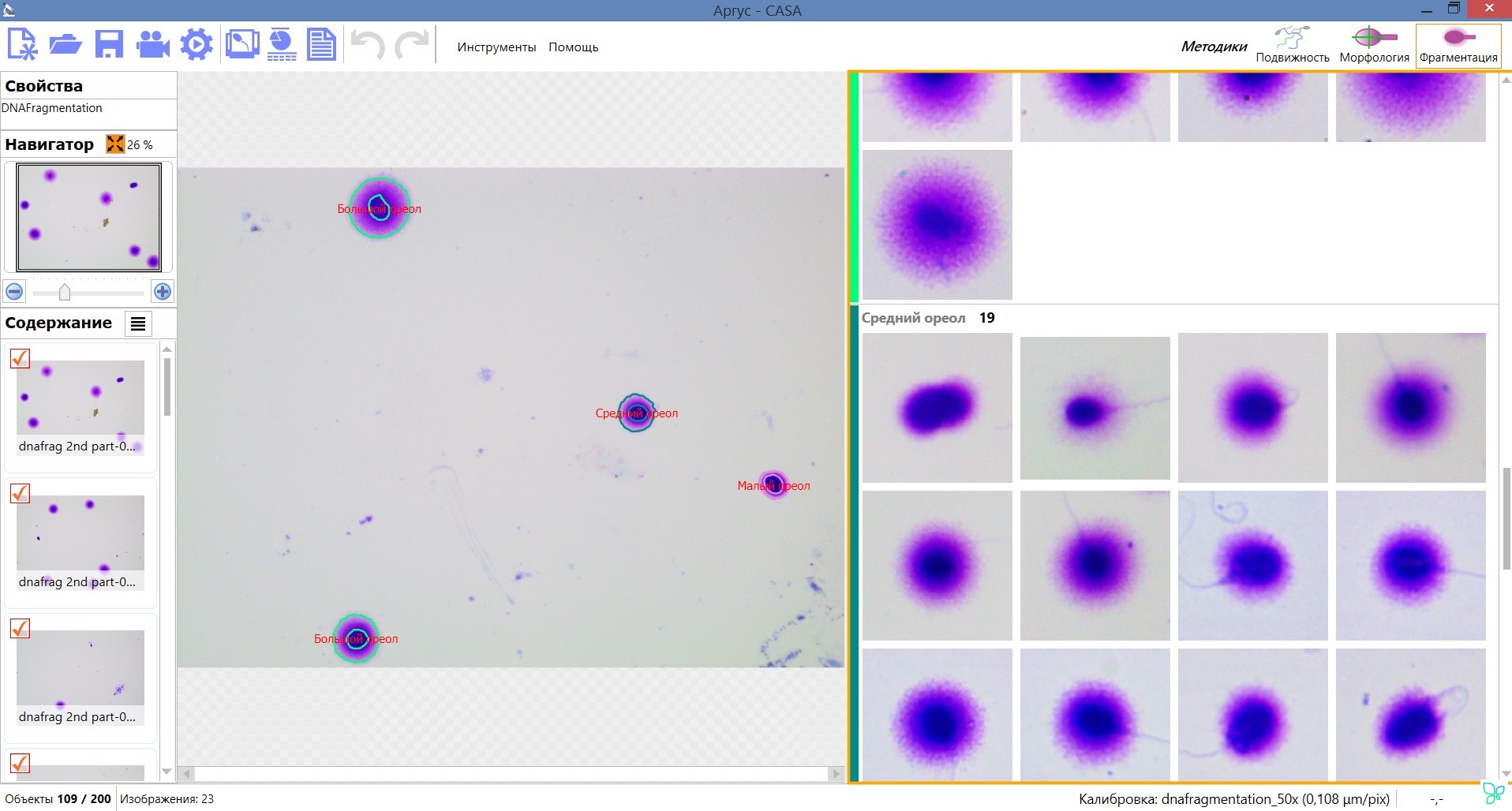Select second Средний ореол thumbnail in row two
The image size is (1512, 811).
(x=1095, y=566)
